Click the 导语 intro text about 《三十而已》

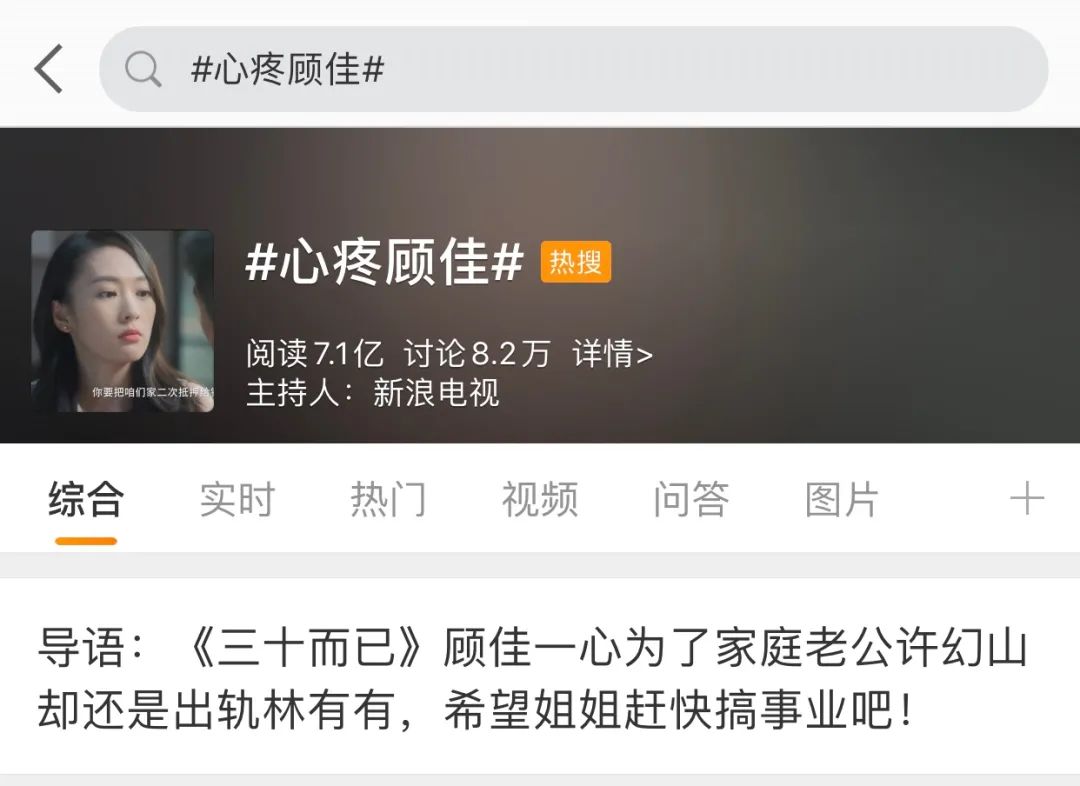click(x=532, y=678)
